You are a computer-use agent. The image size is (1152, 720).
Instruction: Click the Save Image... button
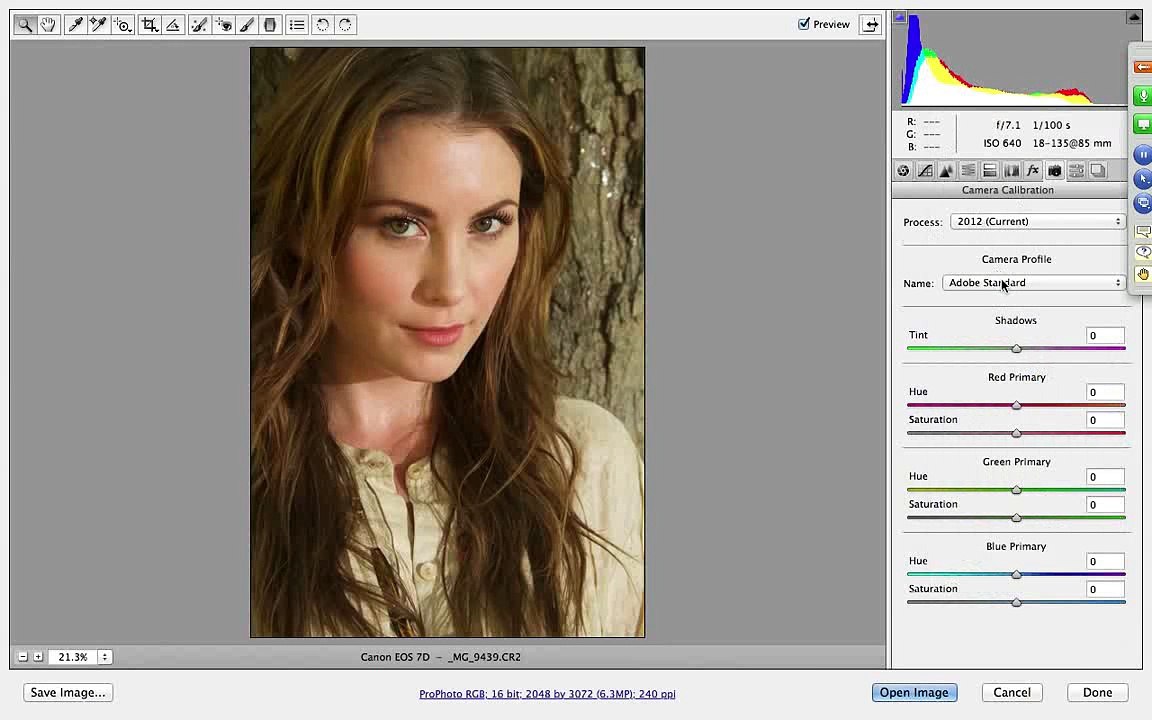click(x=68, y=692)
